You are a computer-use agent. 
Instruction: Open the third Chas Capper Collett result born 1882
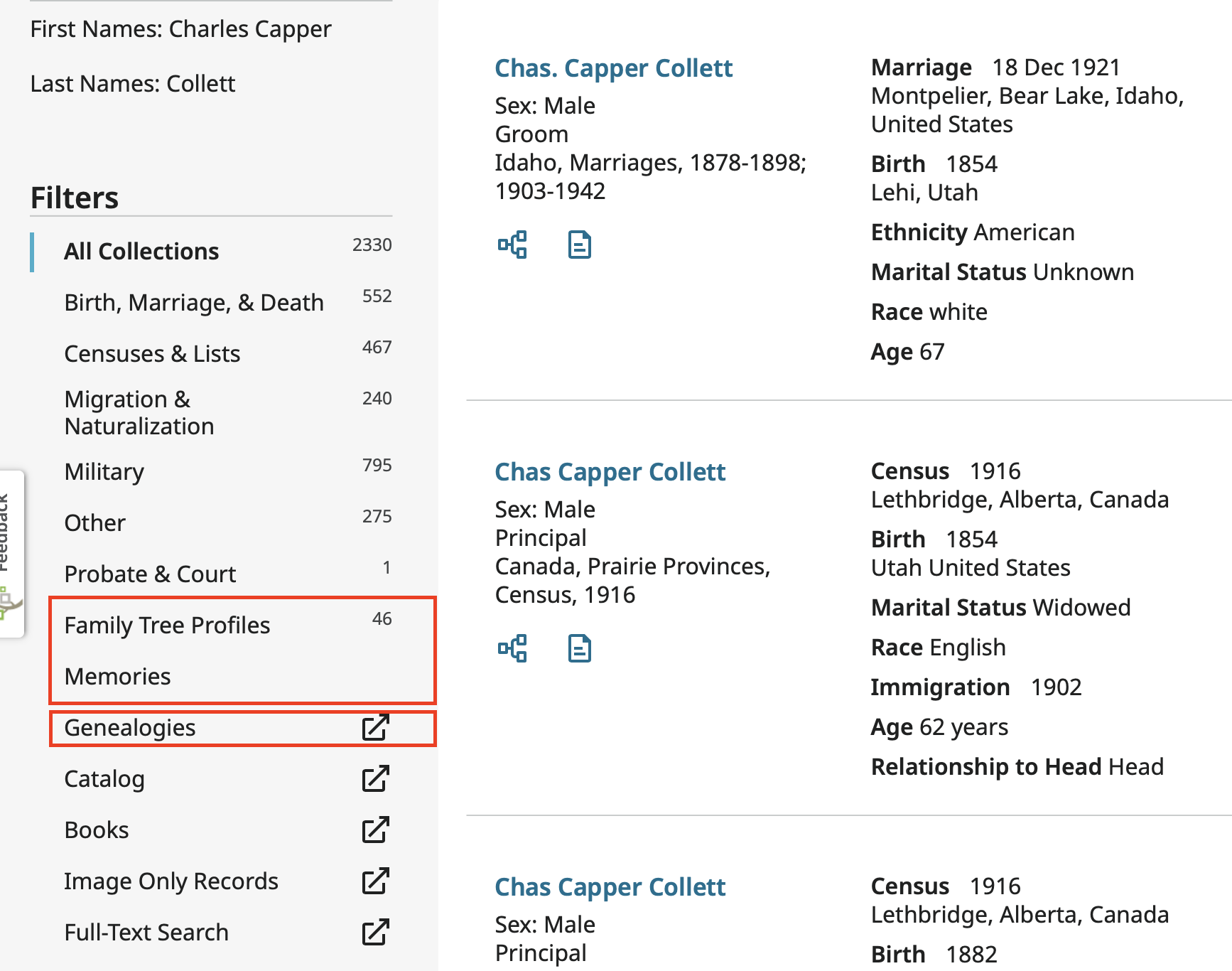610,887
